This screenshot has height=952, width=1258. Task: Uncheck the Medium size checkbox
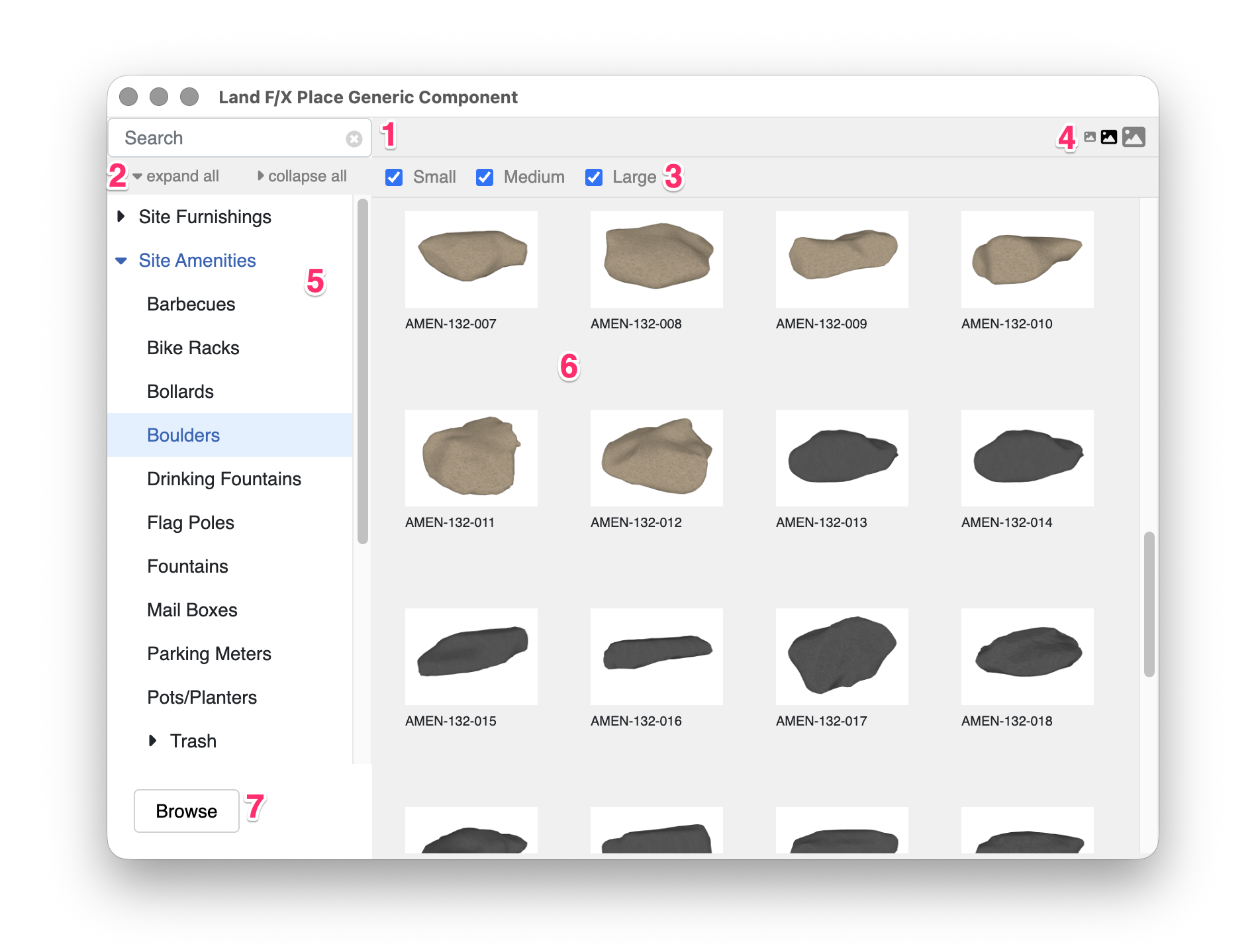[485, 177]
